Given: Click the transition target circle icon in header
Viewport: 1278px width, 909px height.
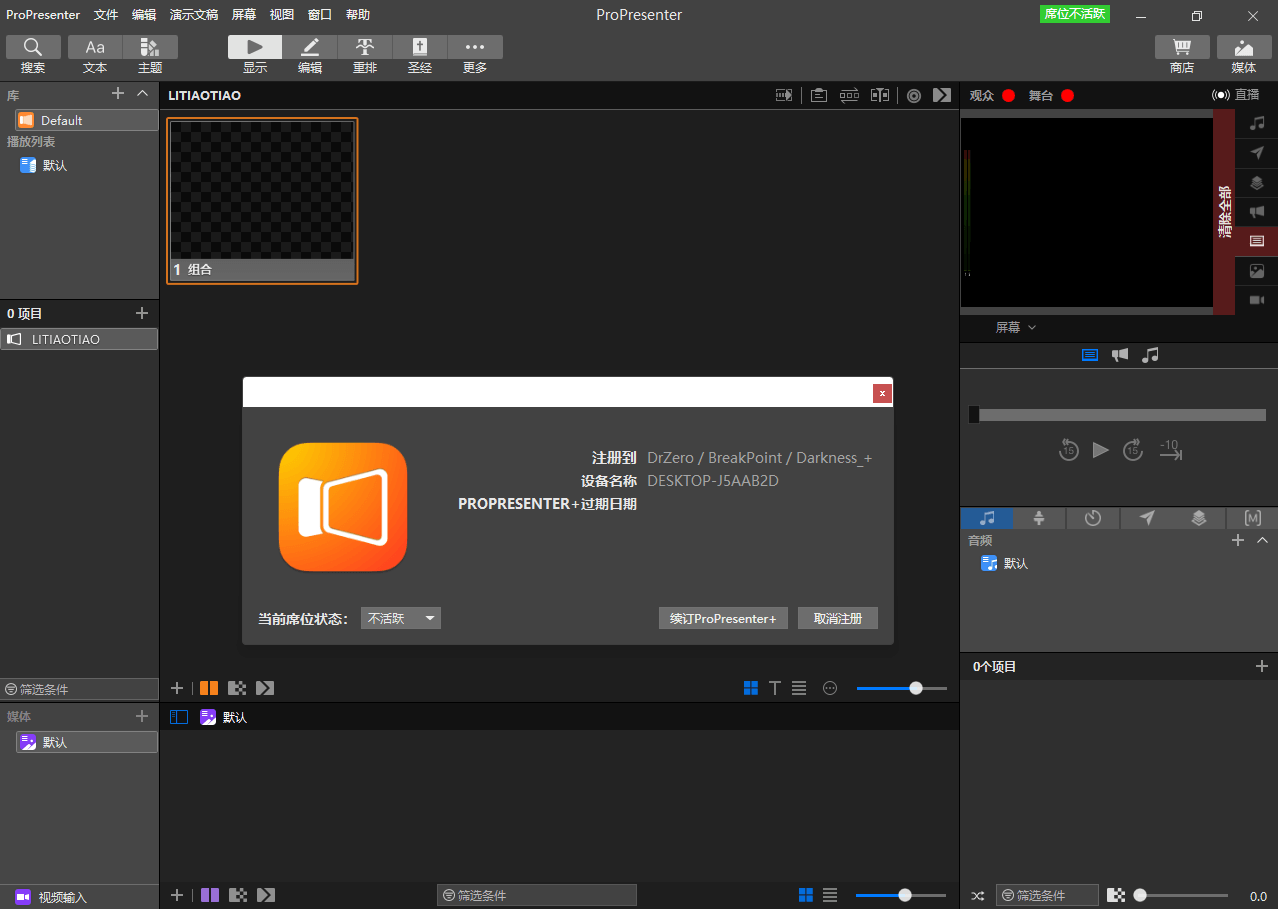Looking at the screenshot, I should (x=914, y=95).
